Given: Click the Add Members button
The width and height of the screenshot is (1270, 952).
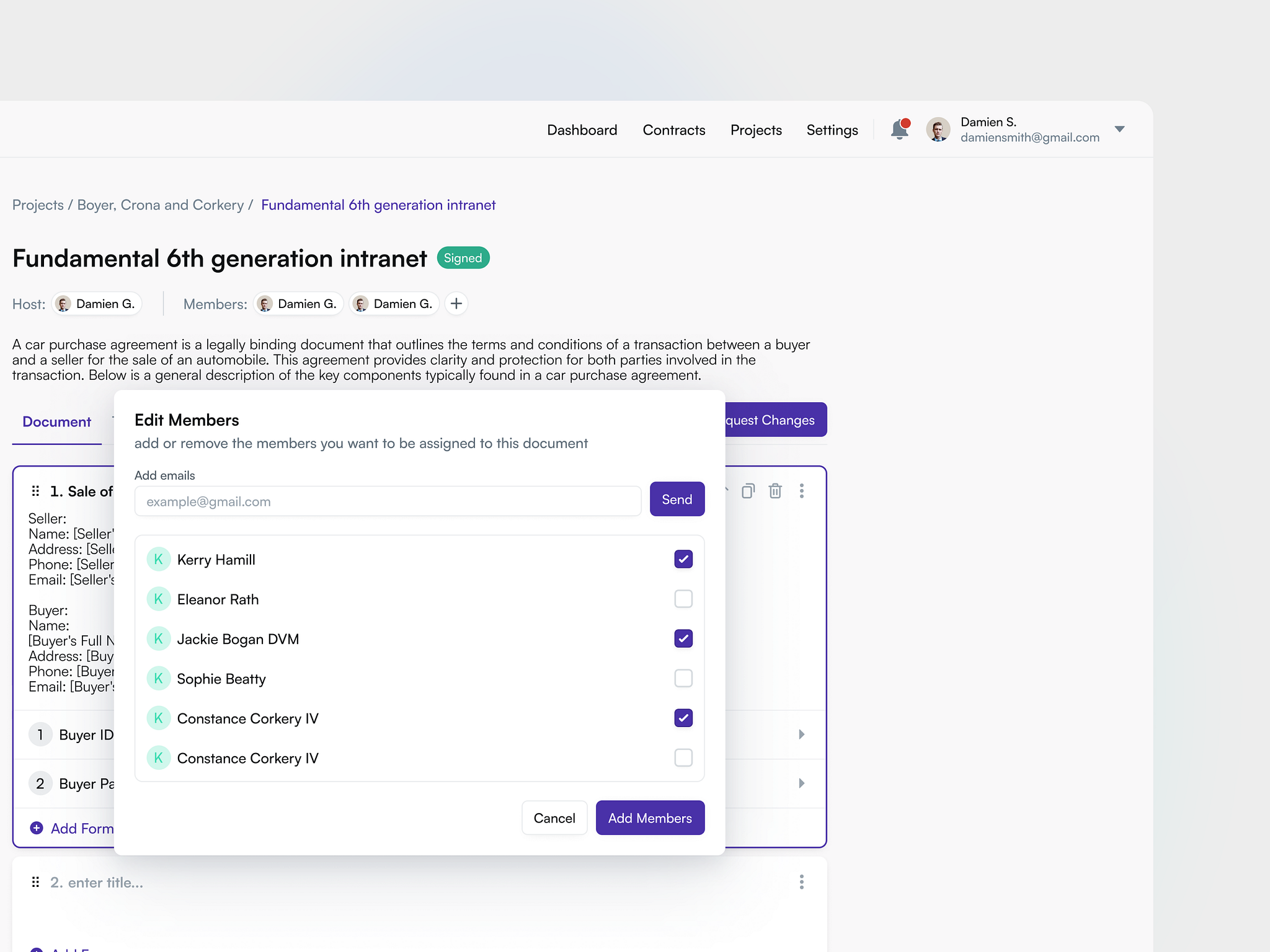Looking at the screenshot, I should tap(650, 818).
